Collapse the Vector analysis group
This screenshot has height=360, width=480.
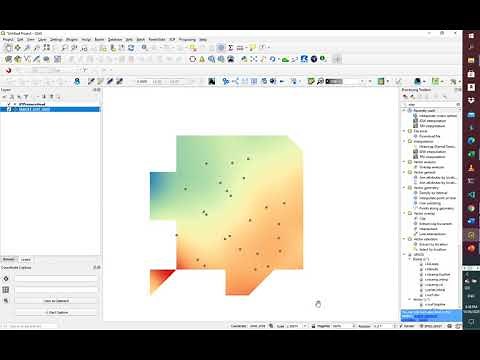404,162
